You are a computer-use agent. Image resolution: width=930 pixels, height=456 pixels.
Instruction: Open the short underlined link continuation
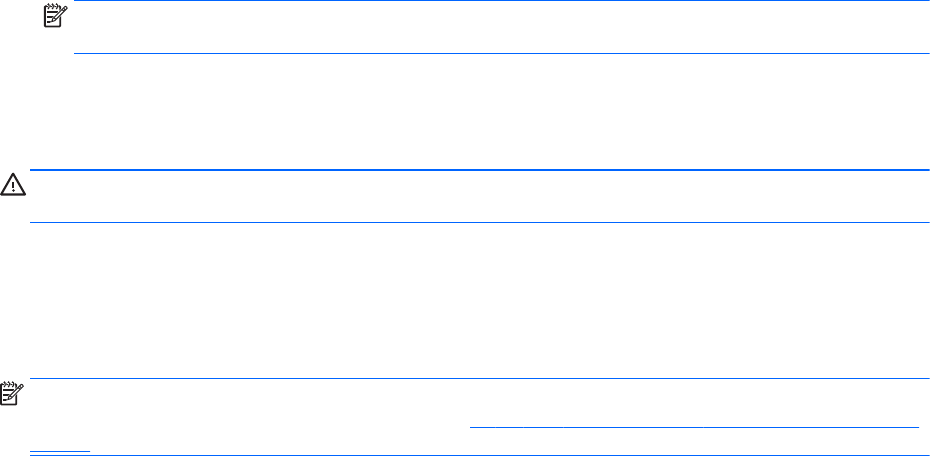pos(60,451)
